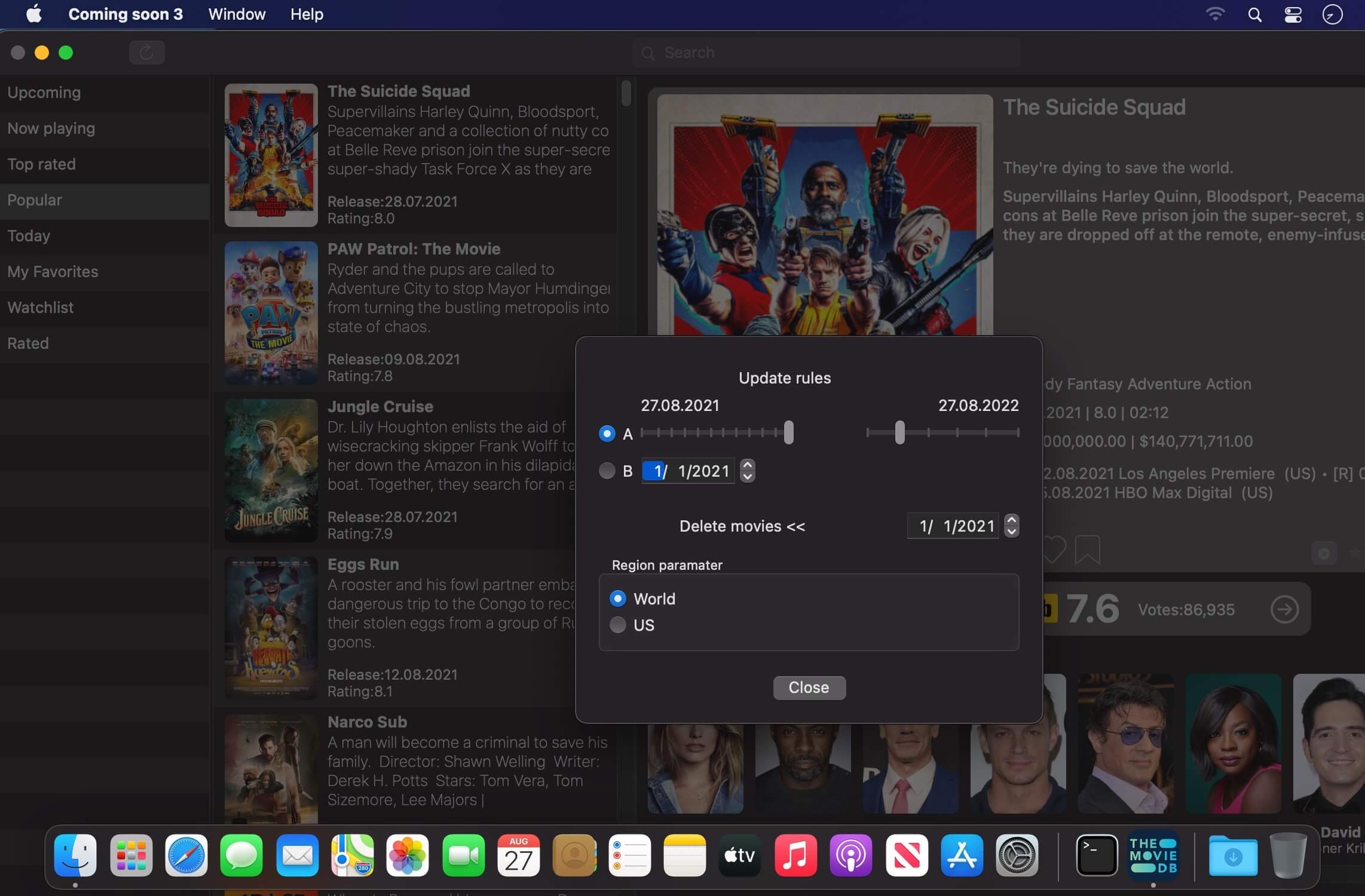1365x896 pixels.
Task: Open Terminal from the dock
Action: (x=1097, y=855)
